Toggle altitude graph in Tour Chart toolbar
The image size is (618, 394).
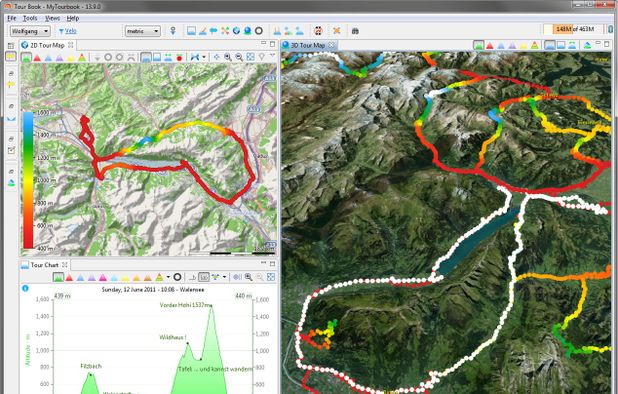tap(58, 277)
